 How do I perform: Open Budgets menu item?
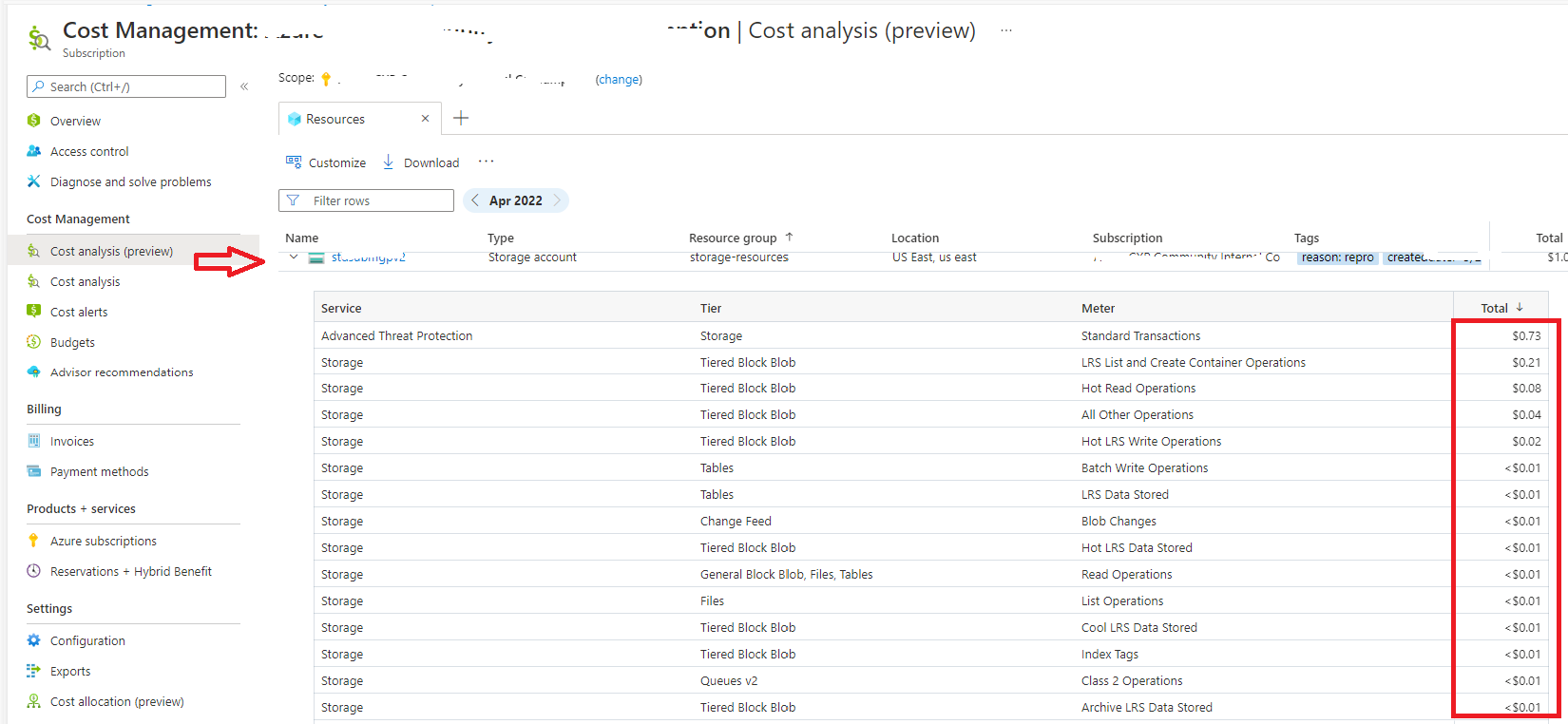coord(72,342)
